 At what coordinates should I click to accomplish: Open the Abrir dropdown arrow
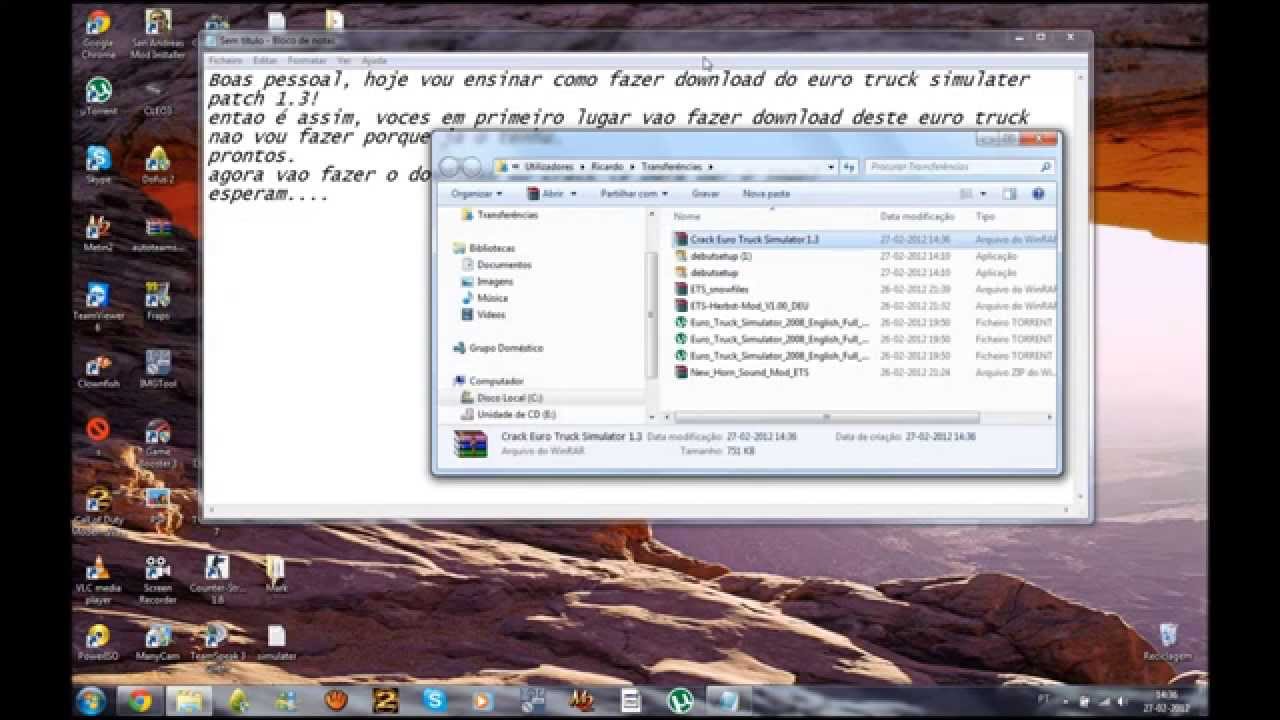(576, 194)
